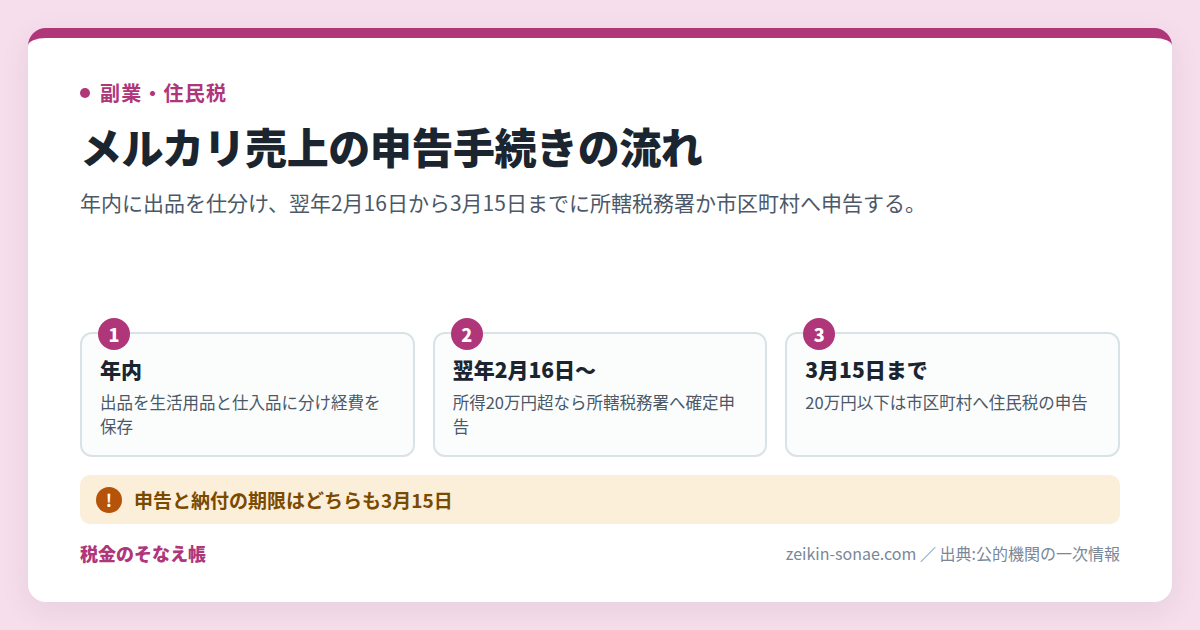Click the step 1 number badge
This screenshot has height=630, width=1200.
click(114, 334)
